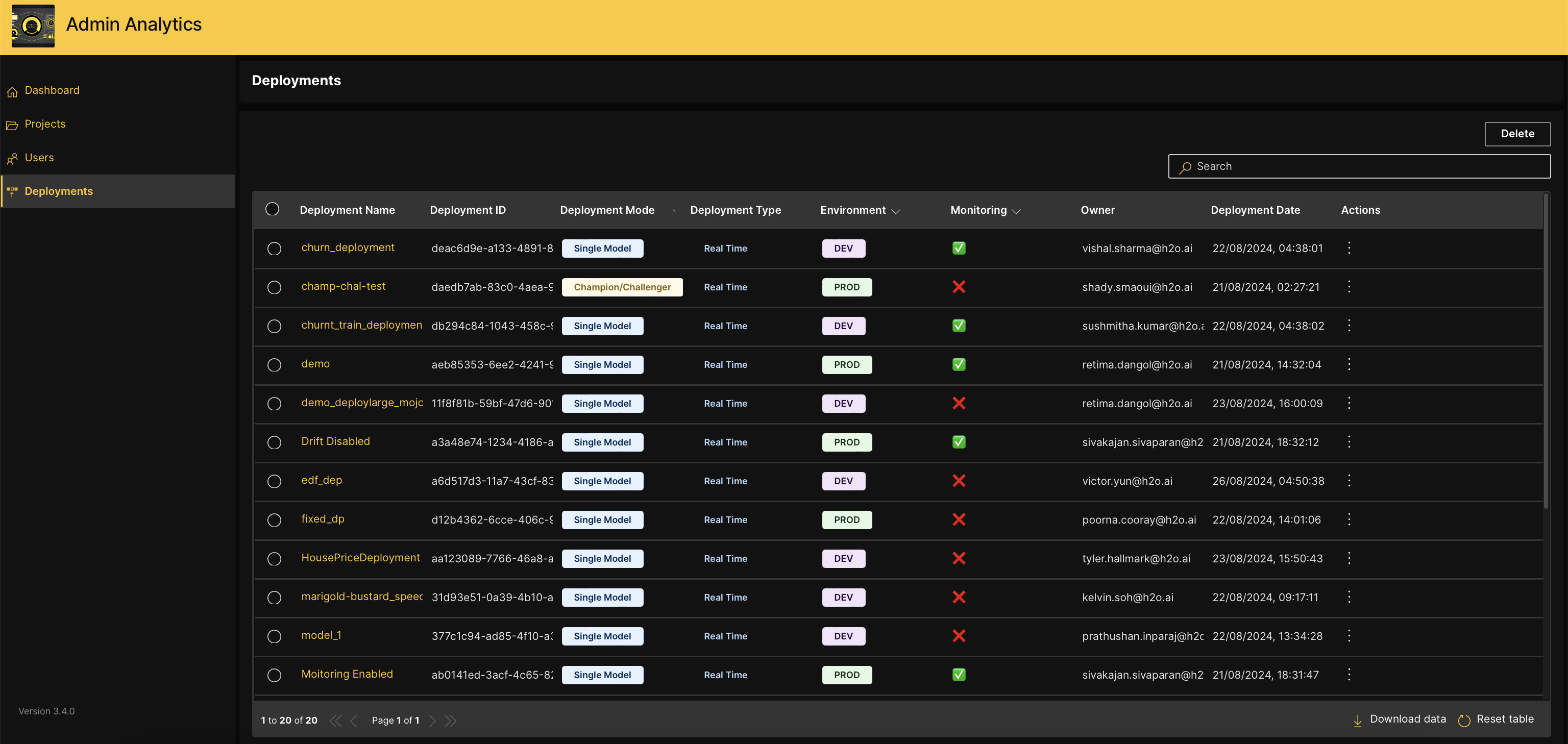Open actions menu for Drift Disabled row
Screen dimensions: 1568x744
pos(1349,442)
